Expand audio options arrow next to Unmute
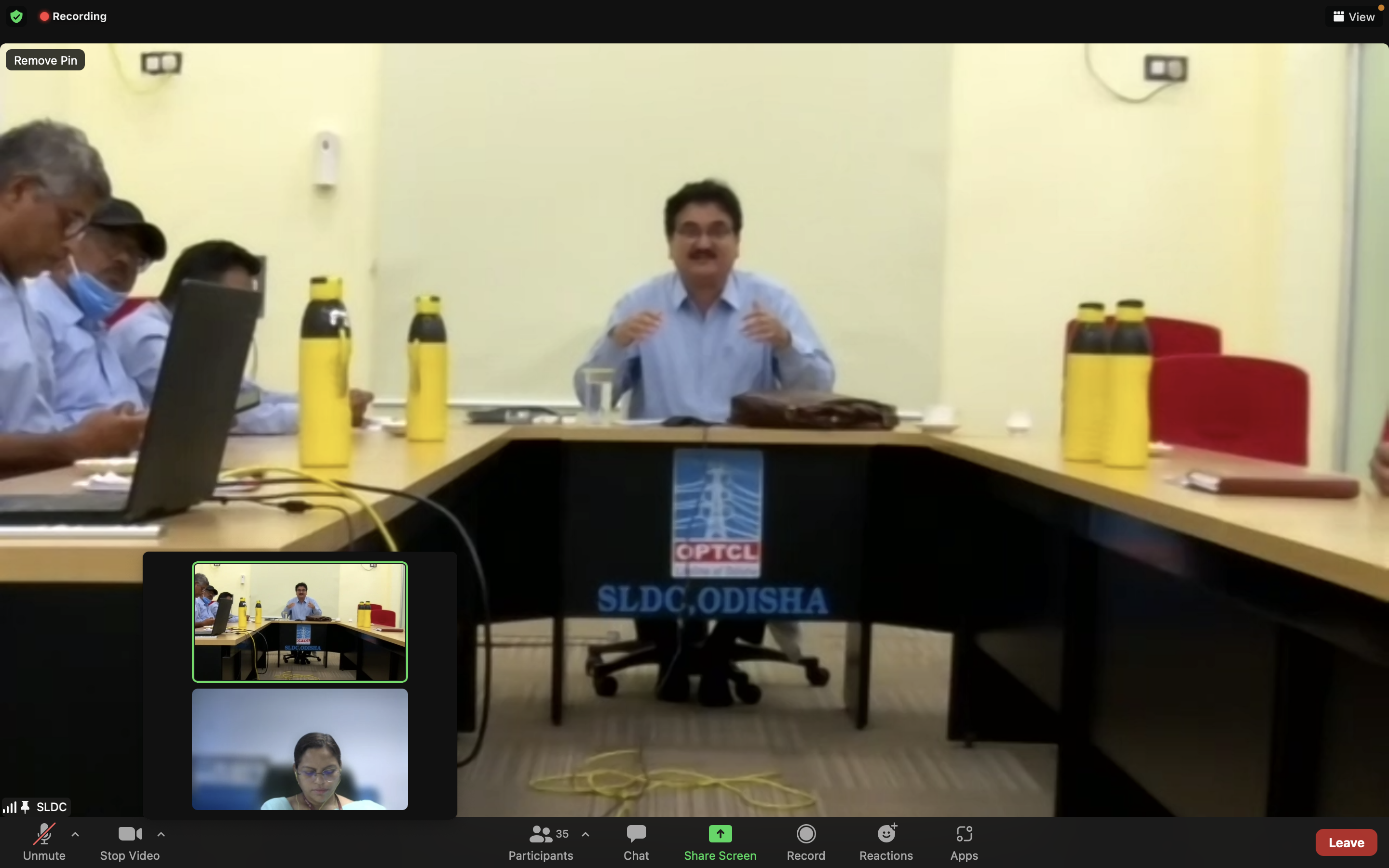Viewport: 1389px width, 868px height. coord(75,834)
